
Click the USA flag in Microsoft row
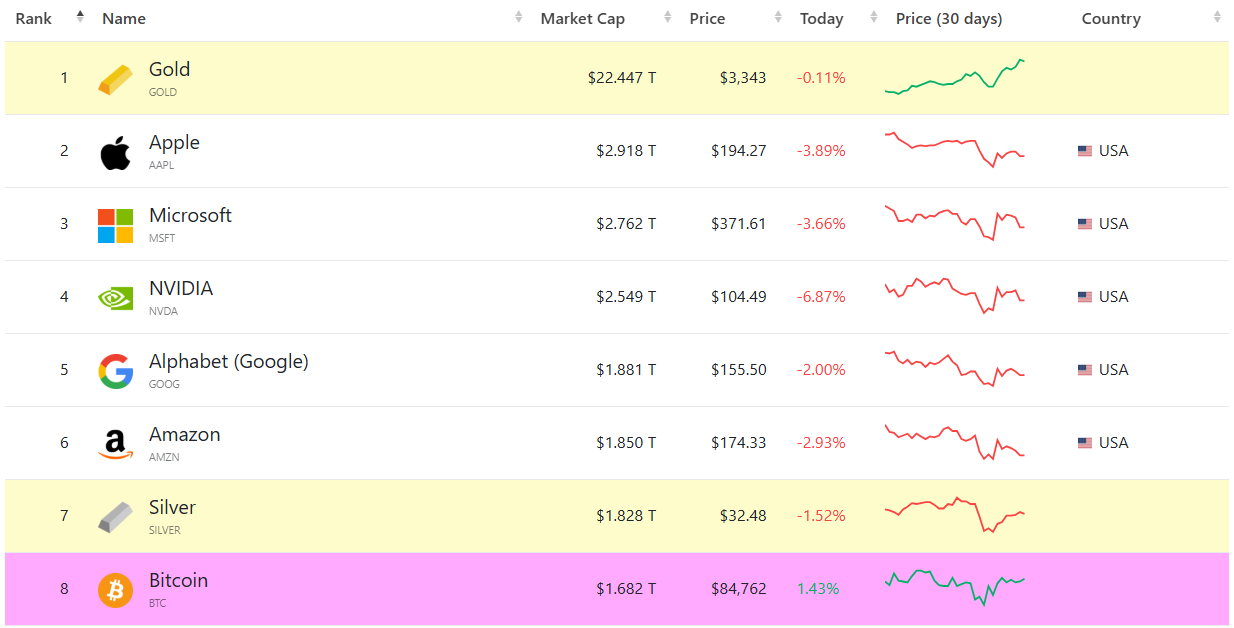(1084, 224)
